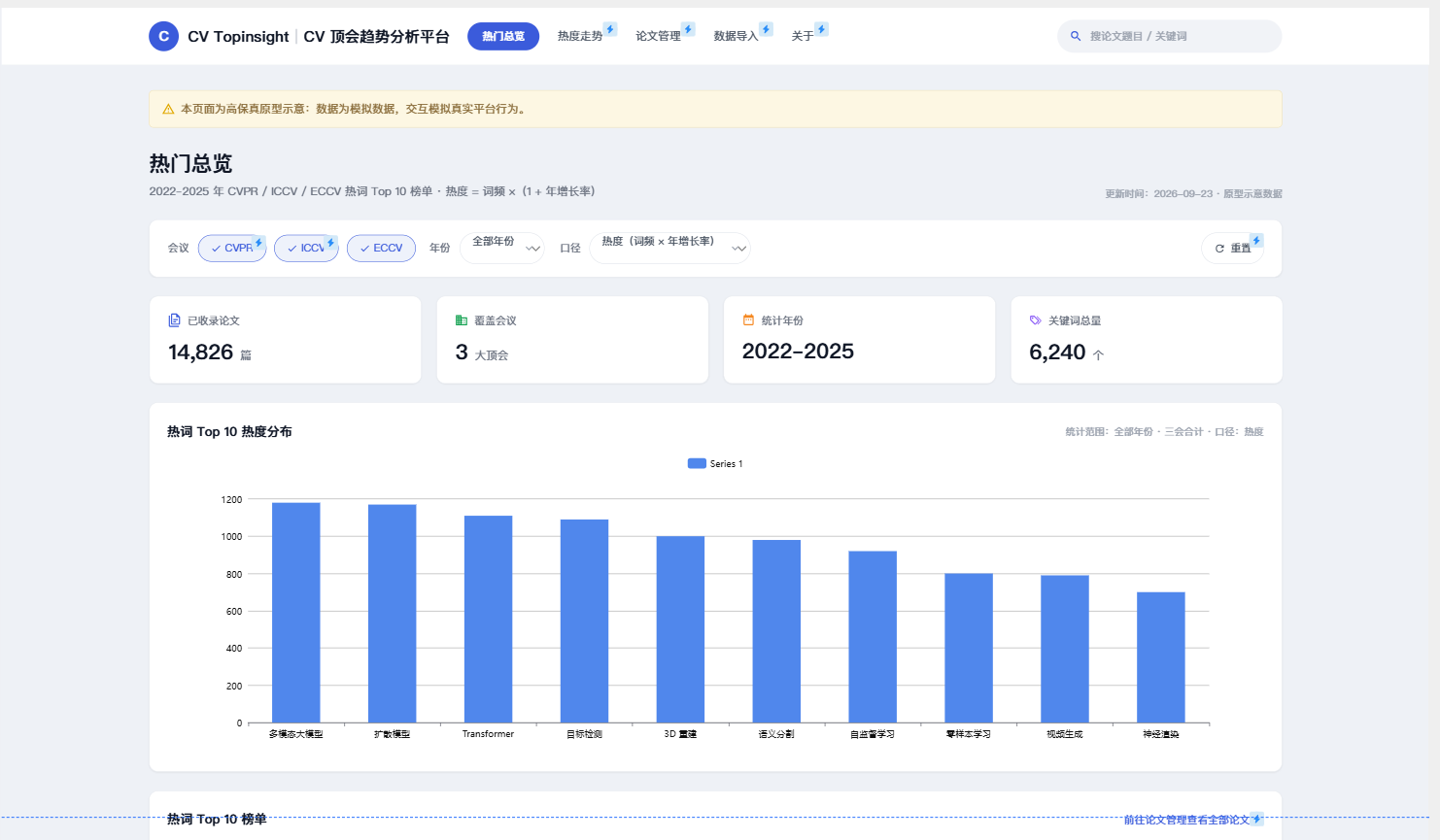The width and height of the screenshot is (1440, 840).
Task: Click the 多模态大模型 bar in the chart
Action: tap(296, 613)
